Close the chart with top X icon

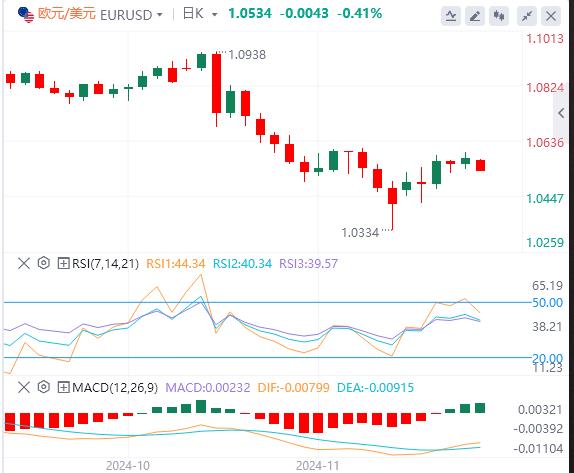coord(551,16)
